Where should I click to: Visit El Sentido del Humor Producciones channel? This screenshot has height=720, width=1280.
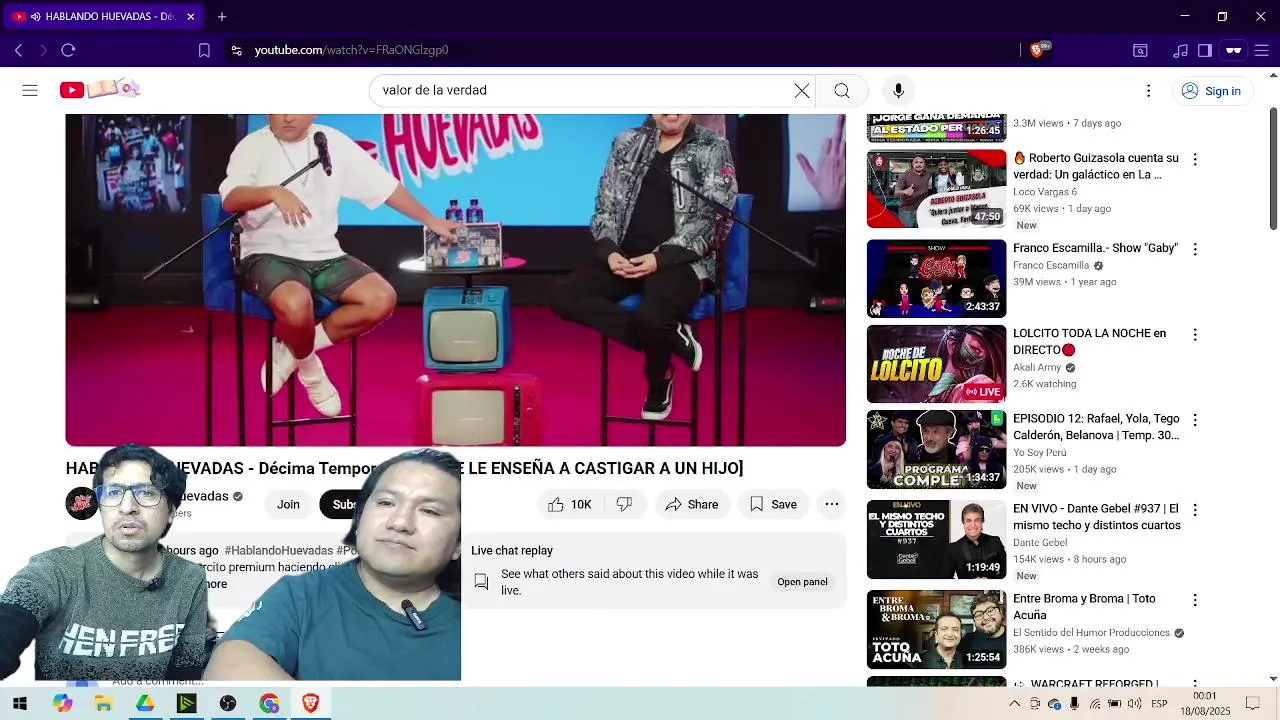tap(1091, 633)
